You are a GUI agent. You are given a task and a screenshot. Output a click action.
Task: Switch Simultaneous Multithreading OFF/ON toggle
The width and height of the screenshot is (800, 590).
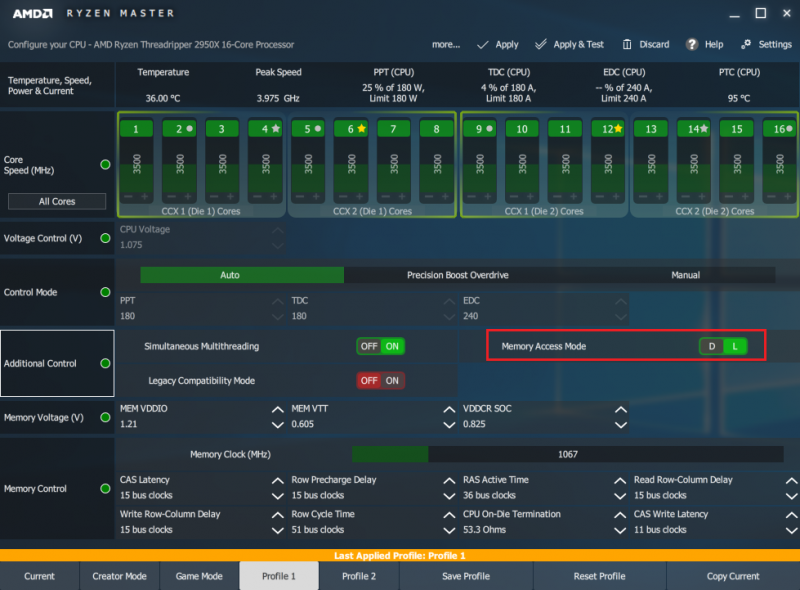(x=381, y=346)
